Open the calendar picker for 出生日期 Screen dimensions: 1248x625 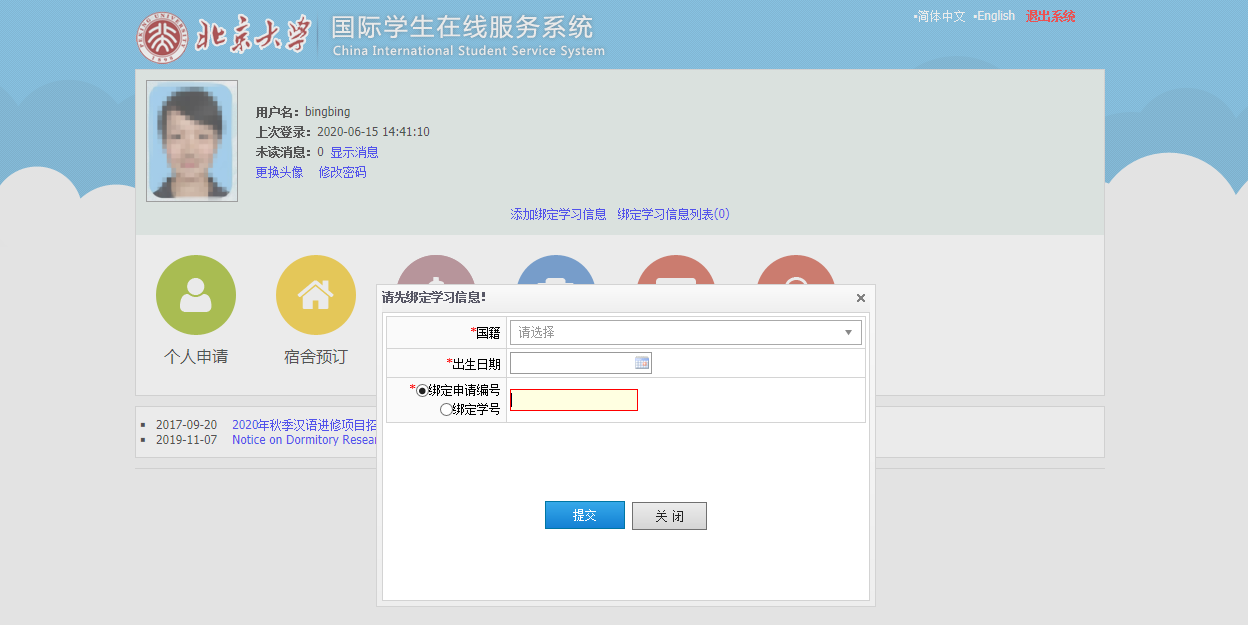[642, 363]
